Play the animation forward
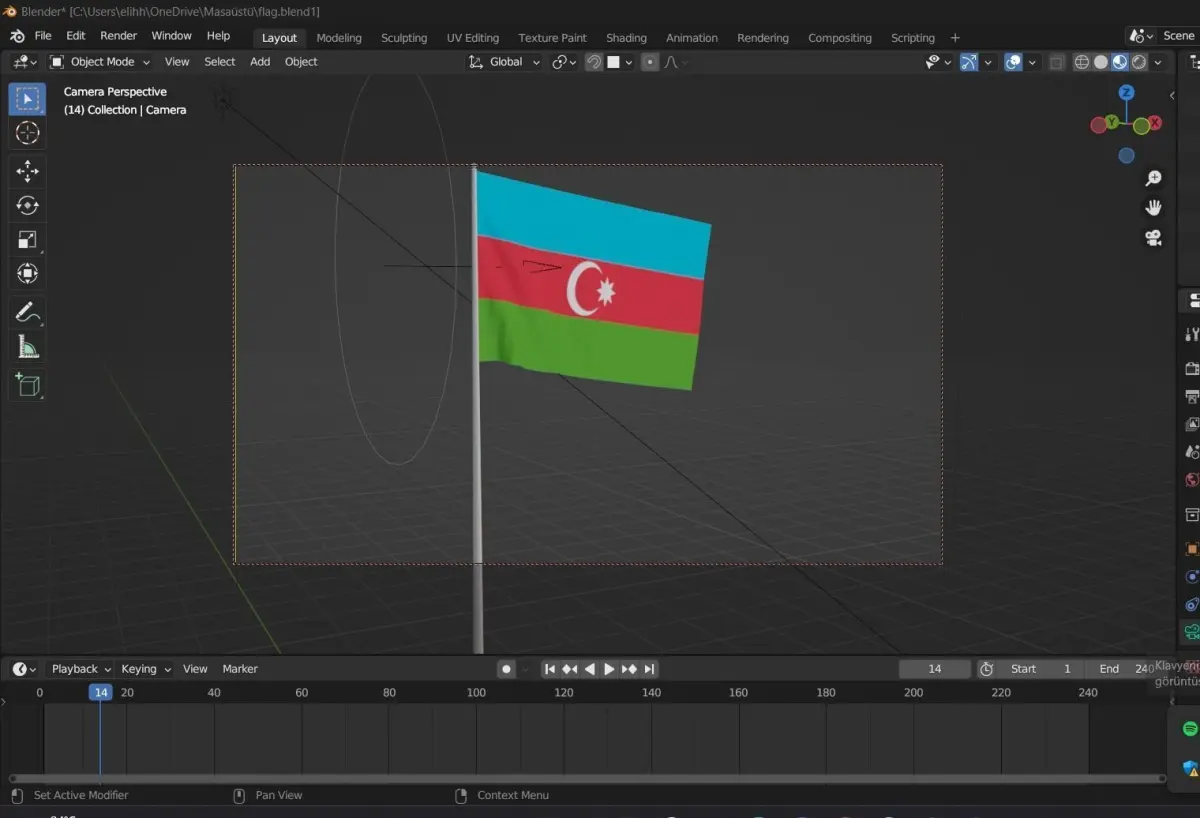This screenshot has height=818, width=1200. coord(609,669)
